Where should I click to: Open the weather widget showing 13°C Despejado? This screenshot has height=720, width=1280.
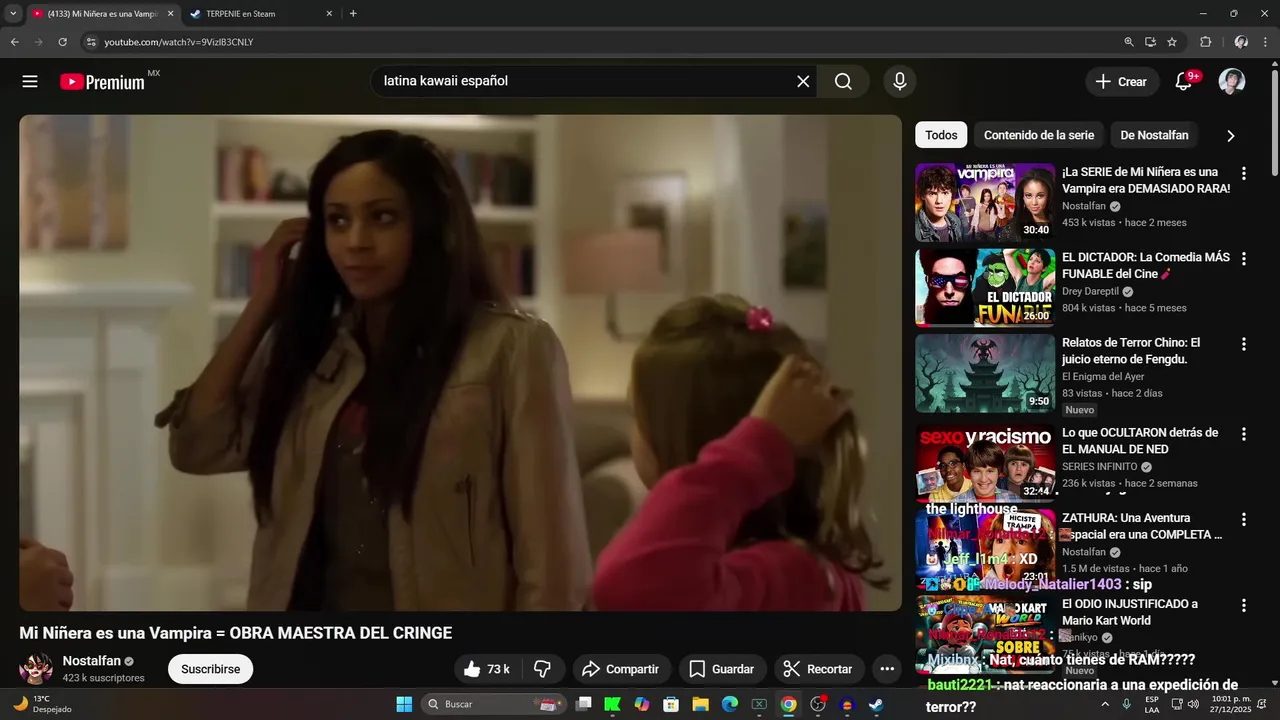[42, 704]
